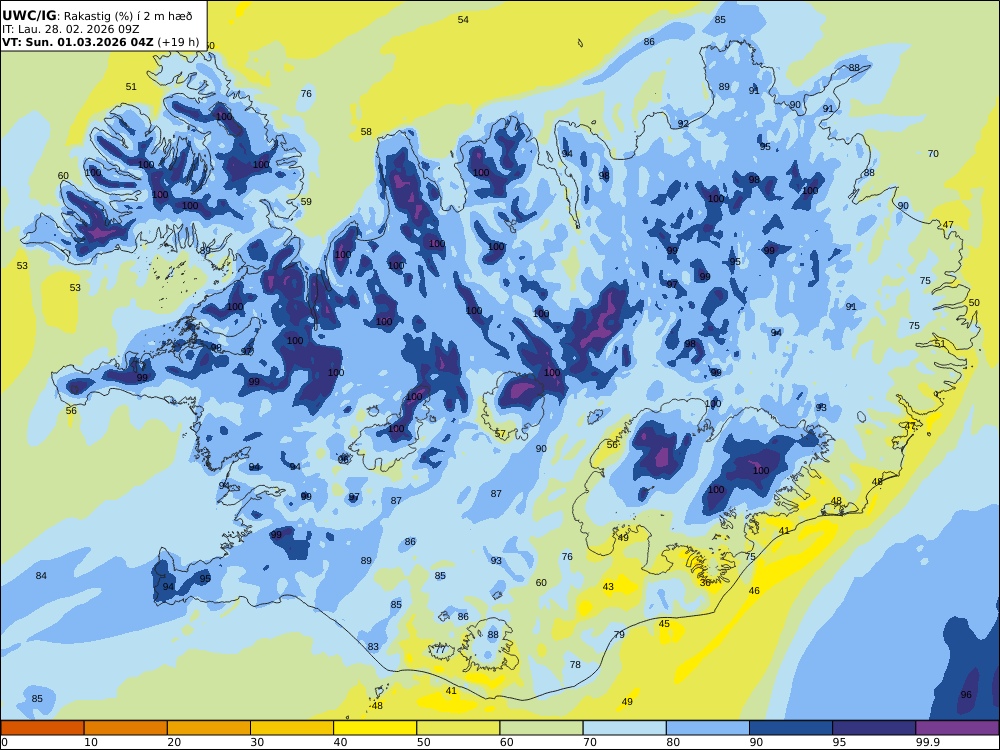
Task: Click the '96' value in the southeast sea
Action: coord(966,695)
